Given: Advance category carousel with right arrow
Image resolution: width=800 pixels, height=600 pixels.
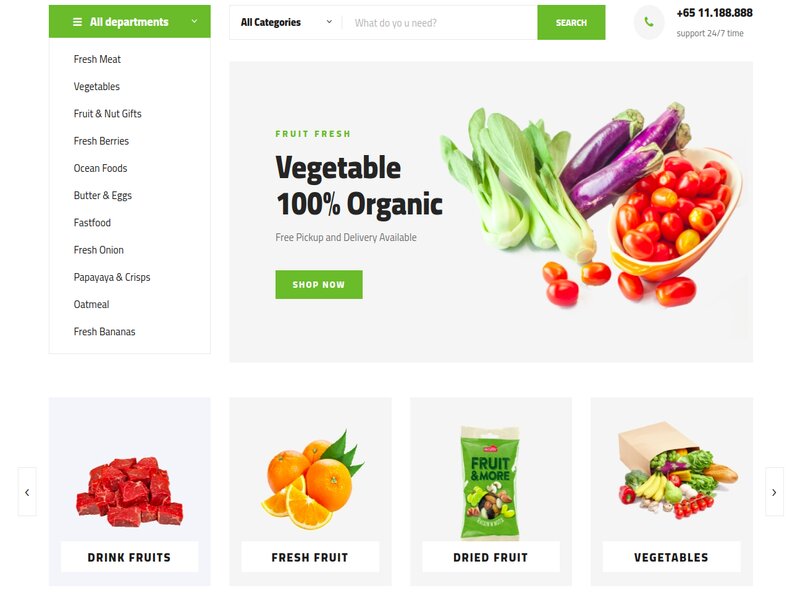Looking at the screenshot, I should [x=774, y=492].
